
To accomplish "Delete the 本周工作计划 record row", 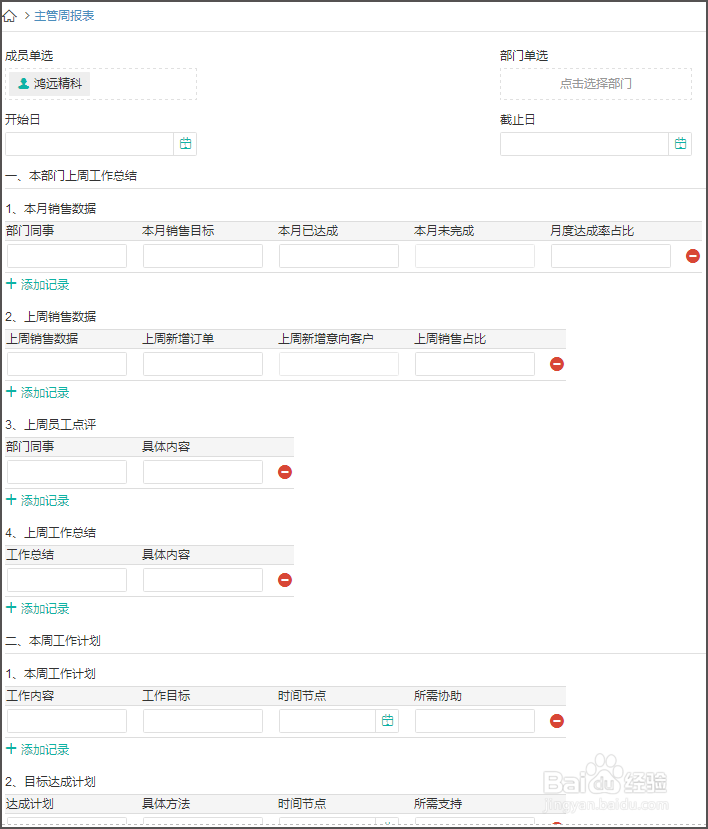I will click(557, 721).
